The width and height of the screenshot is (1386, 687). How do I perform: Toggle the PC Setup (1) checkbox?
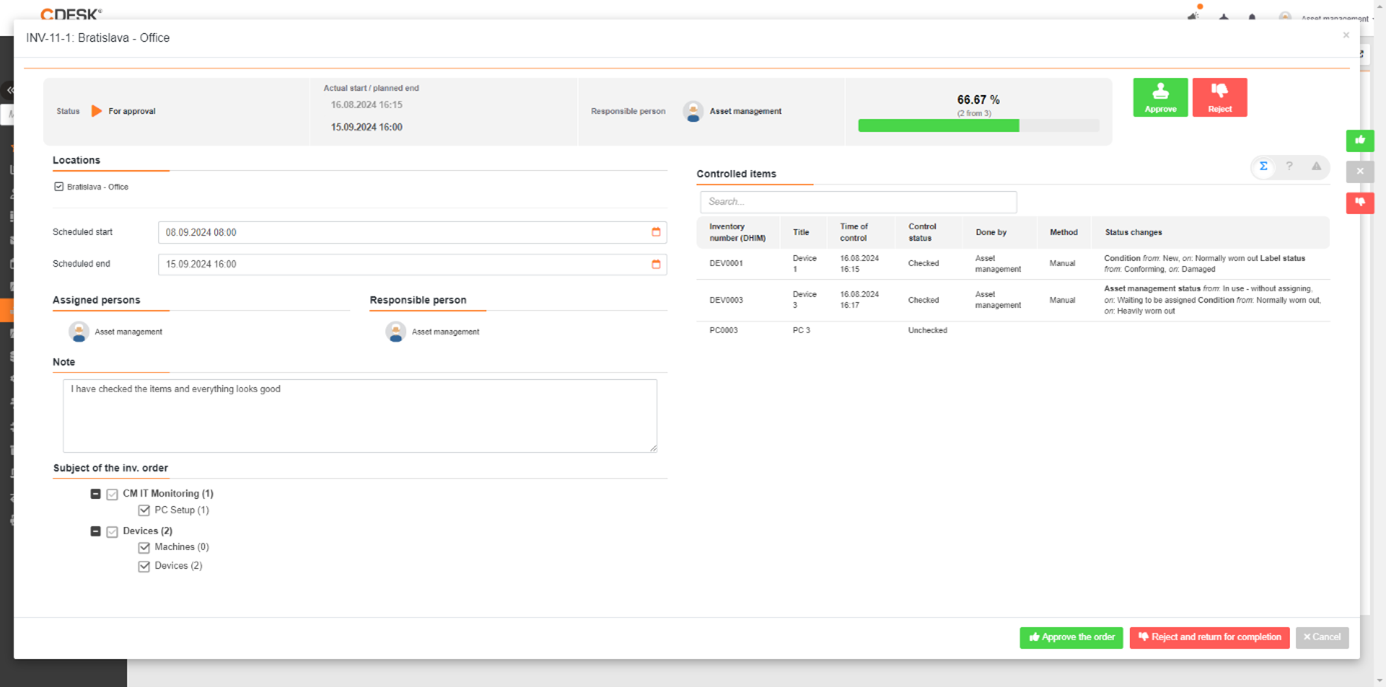(144, 510)
